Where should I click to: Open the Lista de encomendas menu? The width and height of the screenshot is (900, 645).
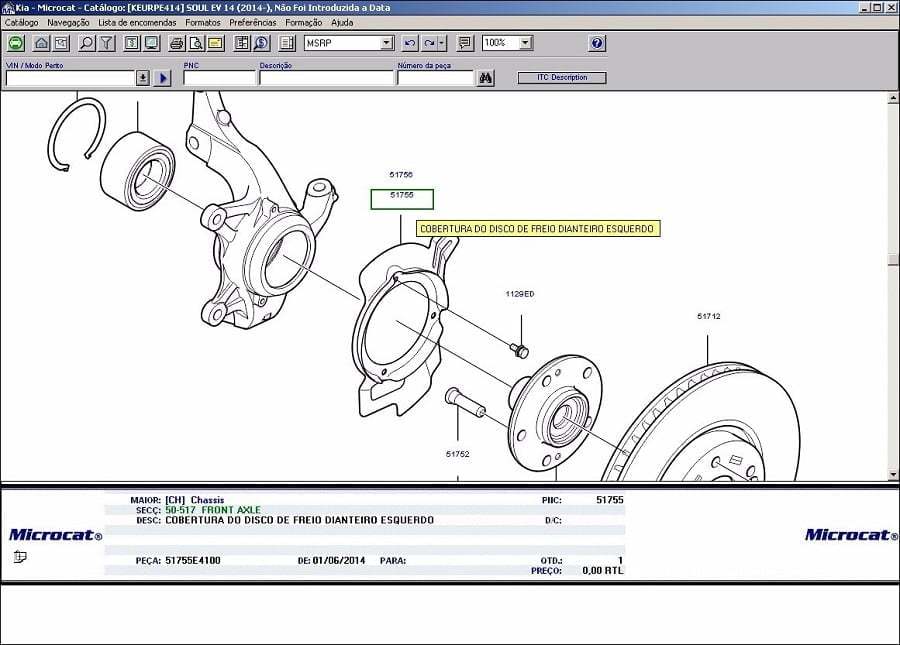coord(137,22)
